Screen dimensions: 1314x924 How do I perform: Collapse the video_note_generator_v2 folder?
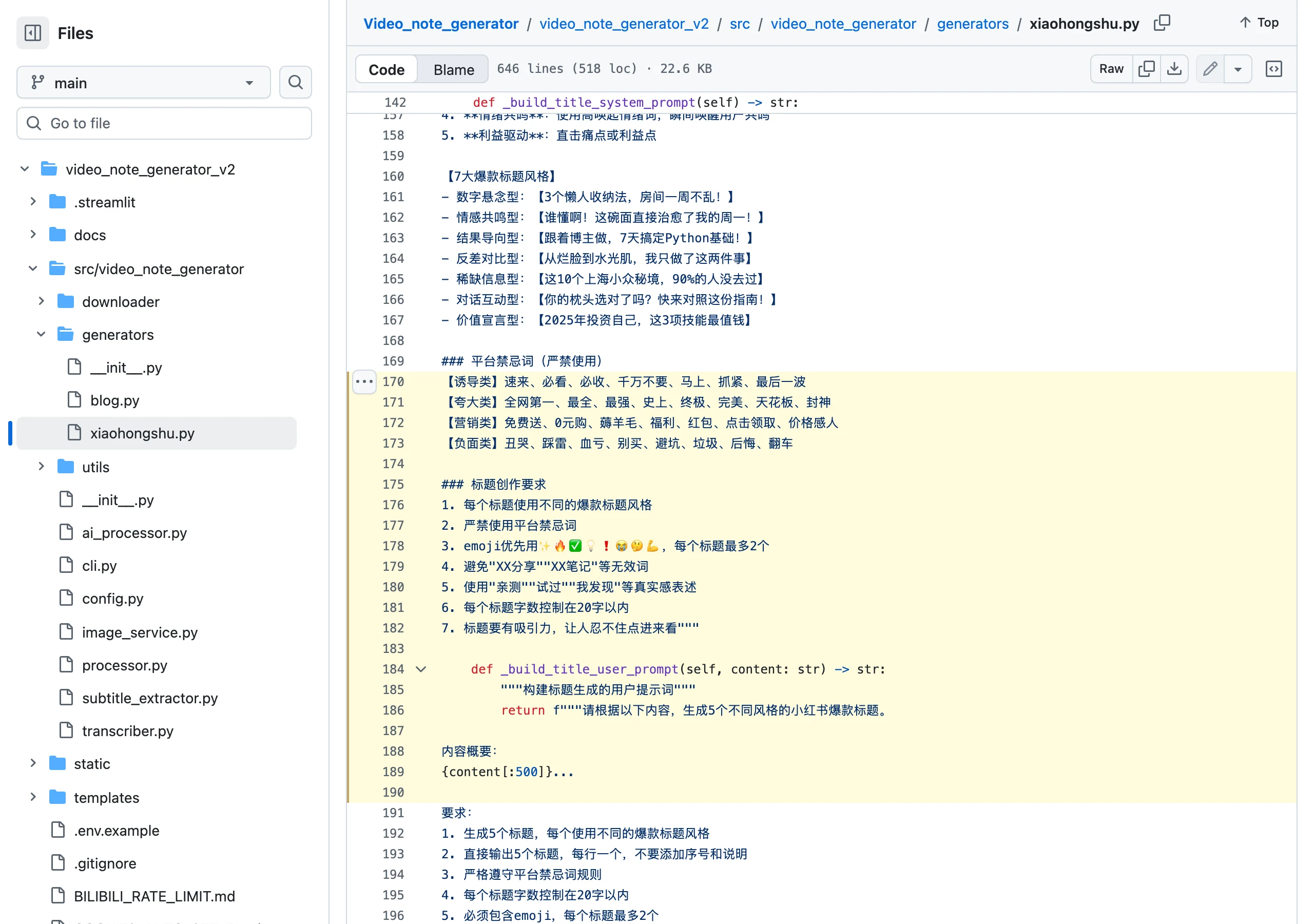coord(25,169)
